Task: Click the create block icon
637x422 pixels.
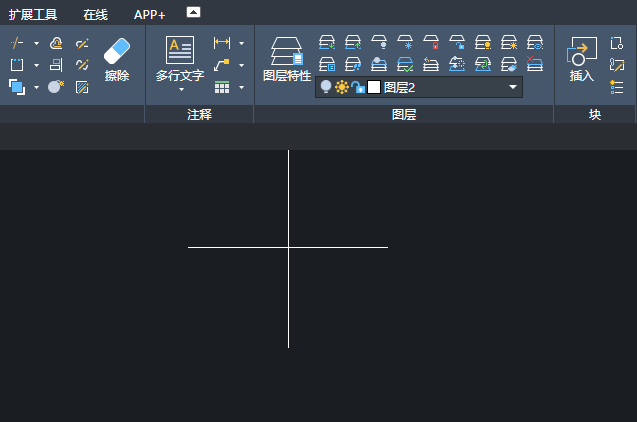Action: [x=617, y=43]
